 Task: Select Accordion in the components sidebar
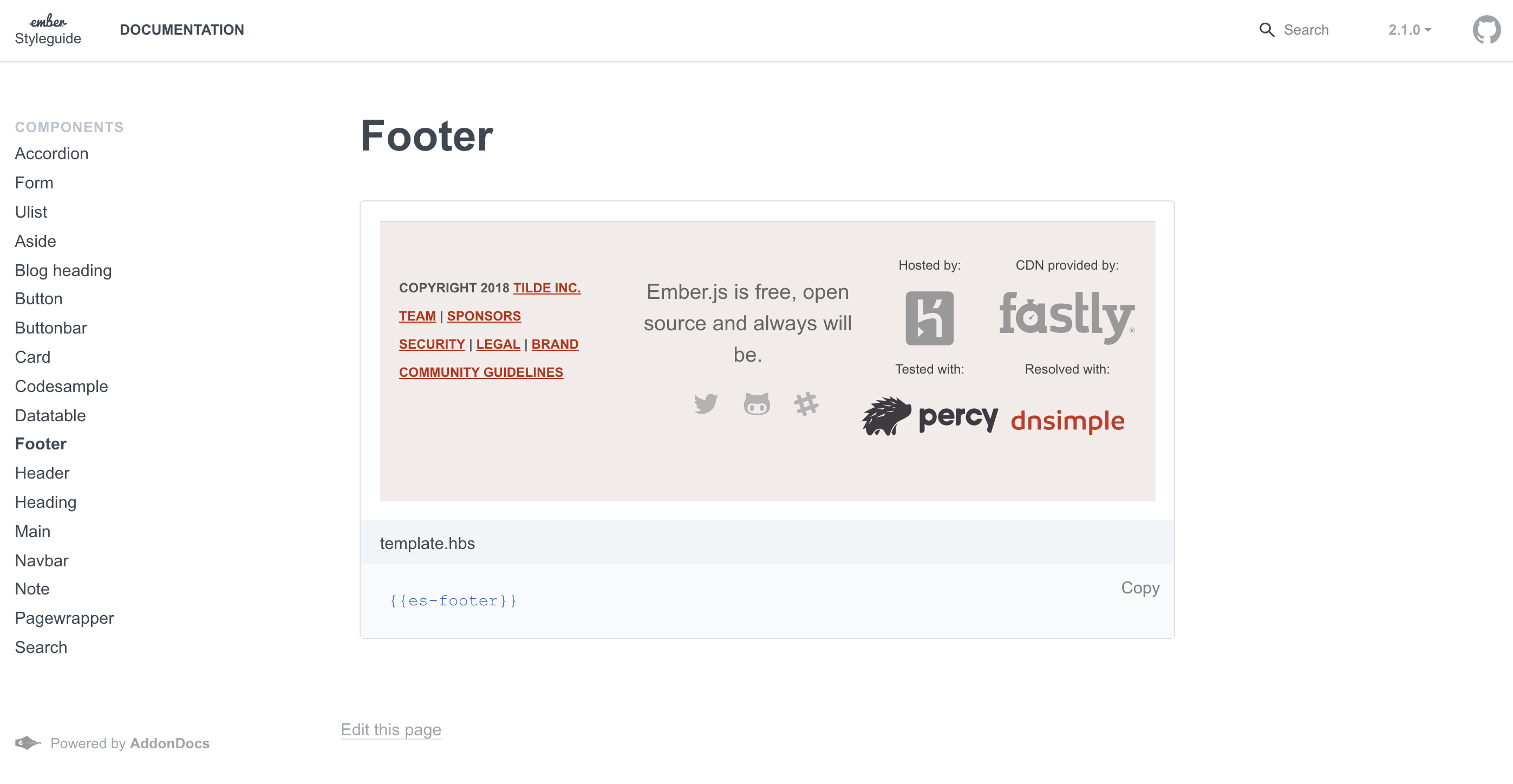pos(51,153)
